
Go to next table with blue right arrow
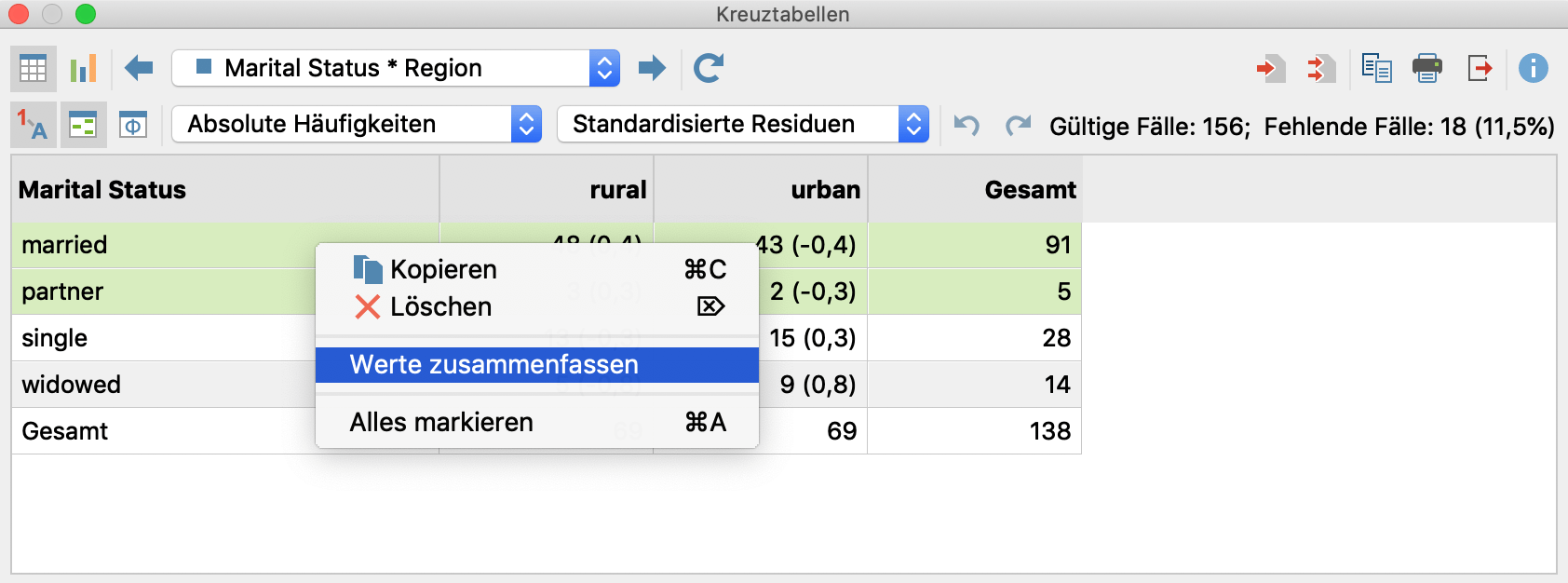click(652, 67)
